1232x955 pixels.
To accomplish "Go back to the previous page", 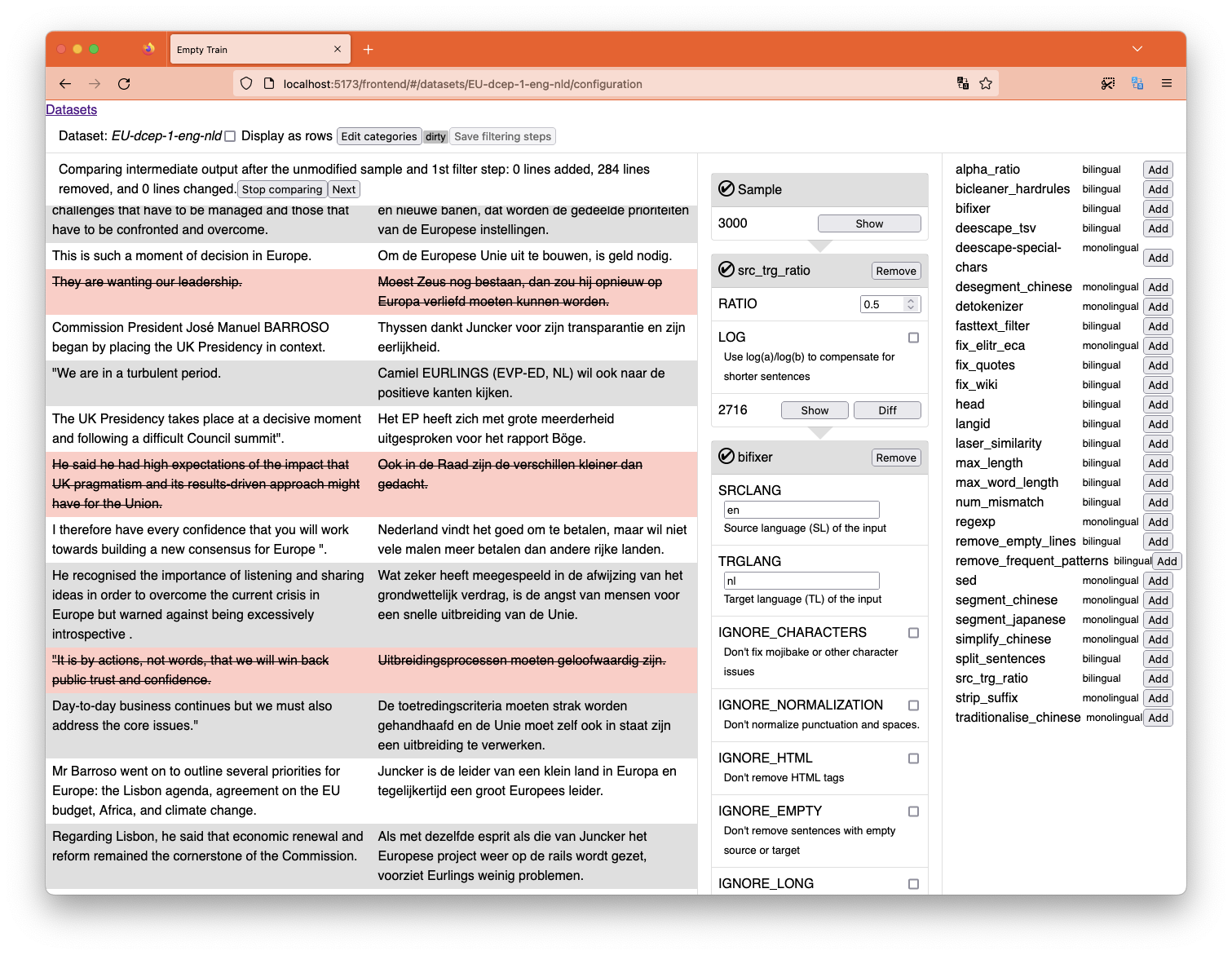I will point(65,84).
